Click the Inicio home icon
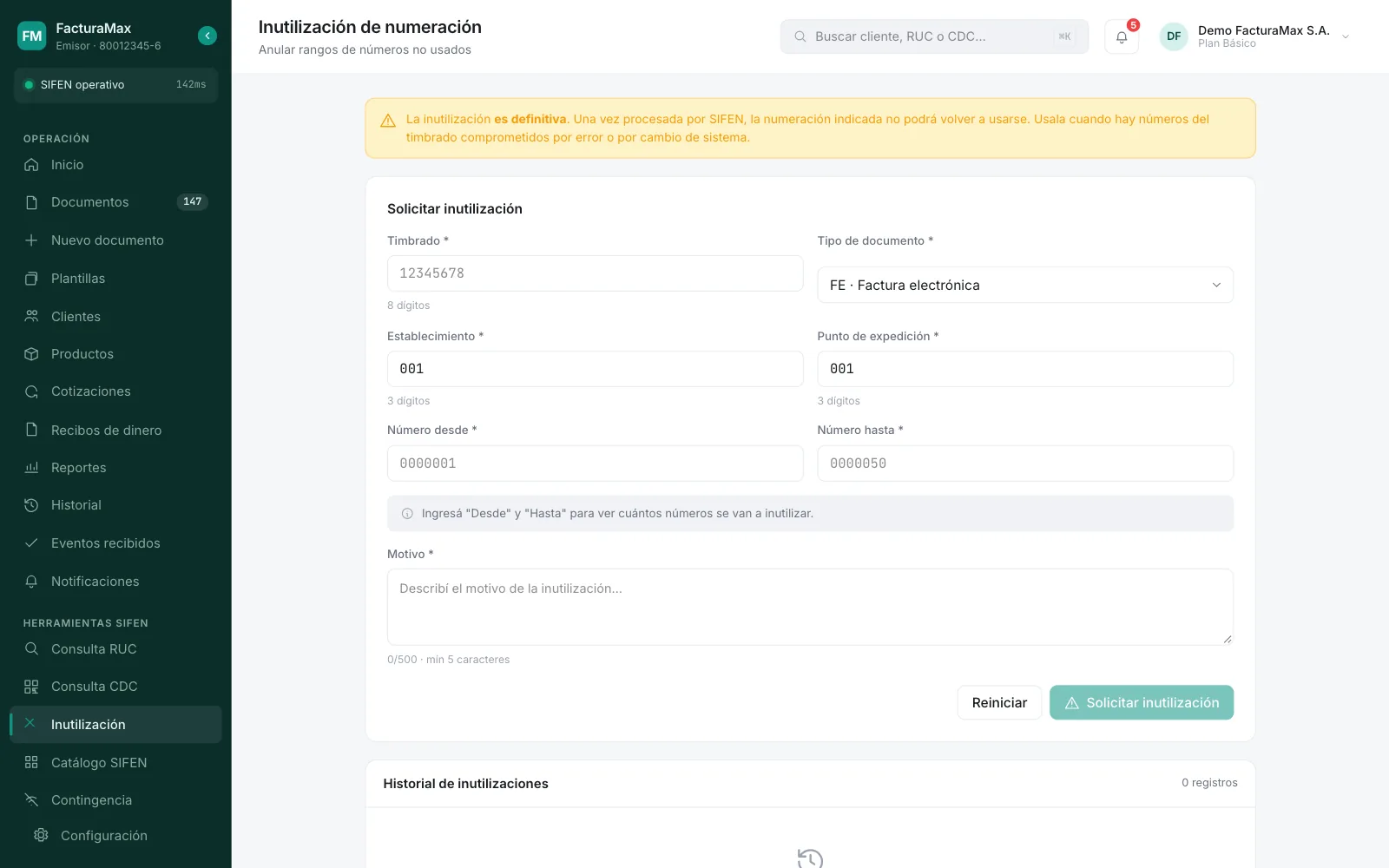This screenshot has width=1389, height=868. (x=31, y=165)
